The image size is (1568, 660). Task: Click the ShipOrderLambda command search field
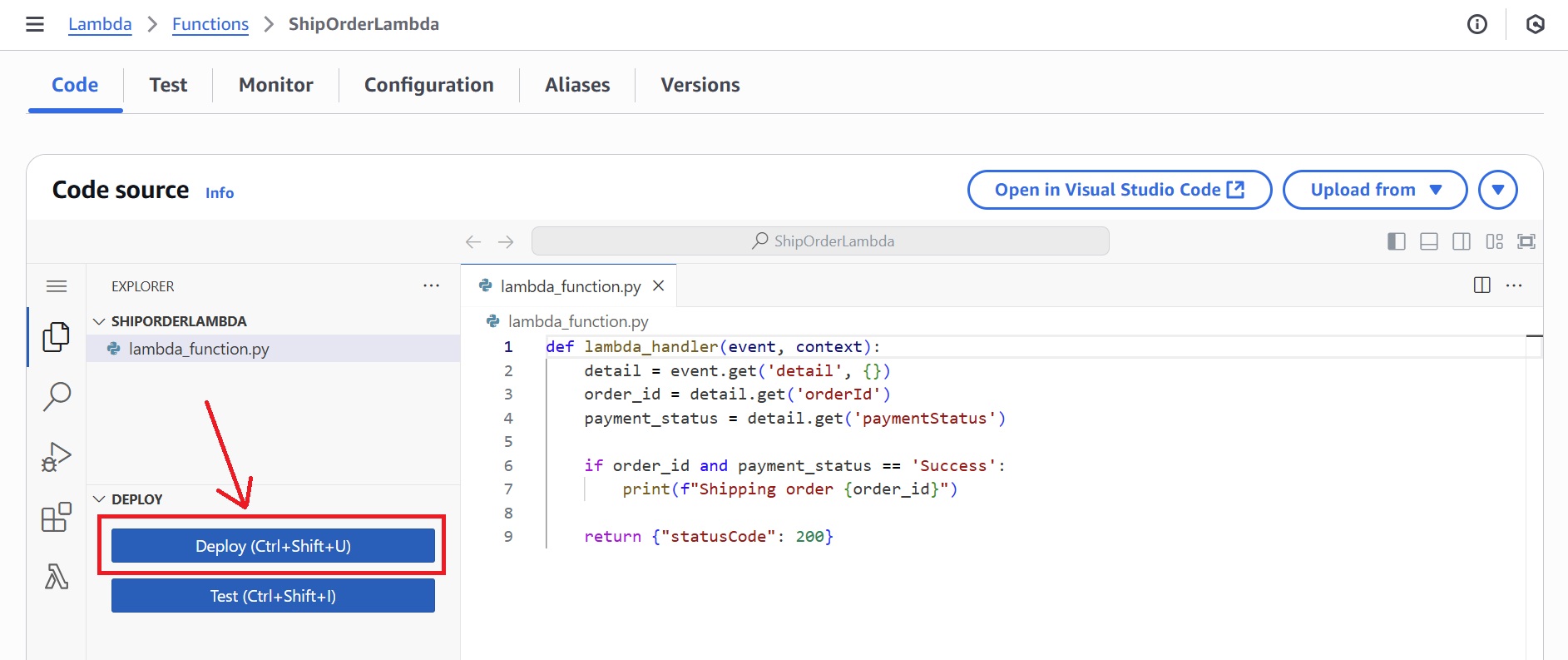tap(820, 241)
